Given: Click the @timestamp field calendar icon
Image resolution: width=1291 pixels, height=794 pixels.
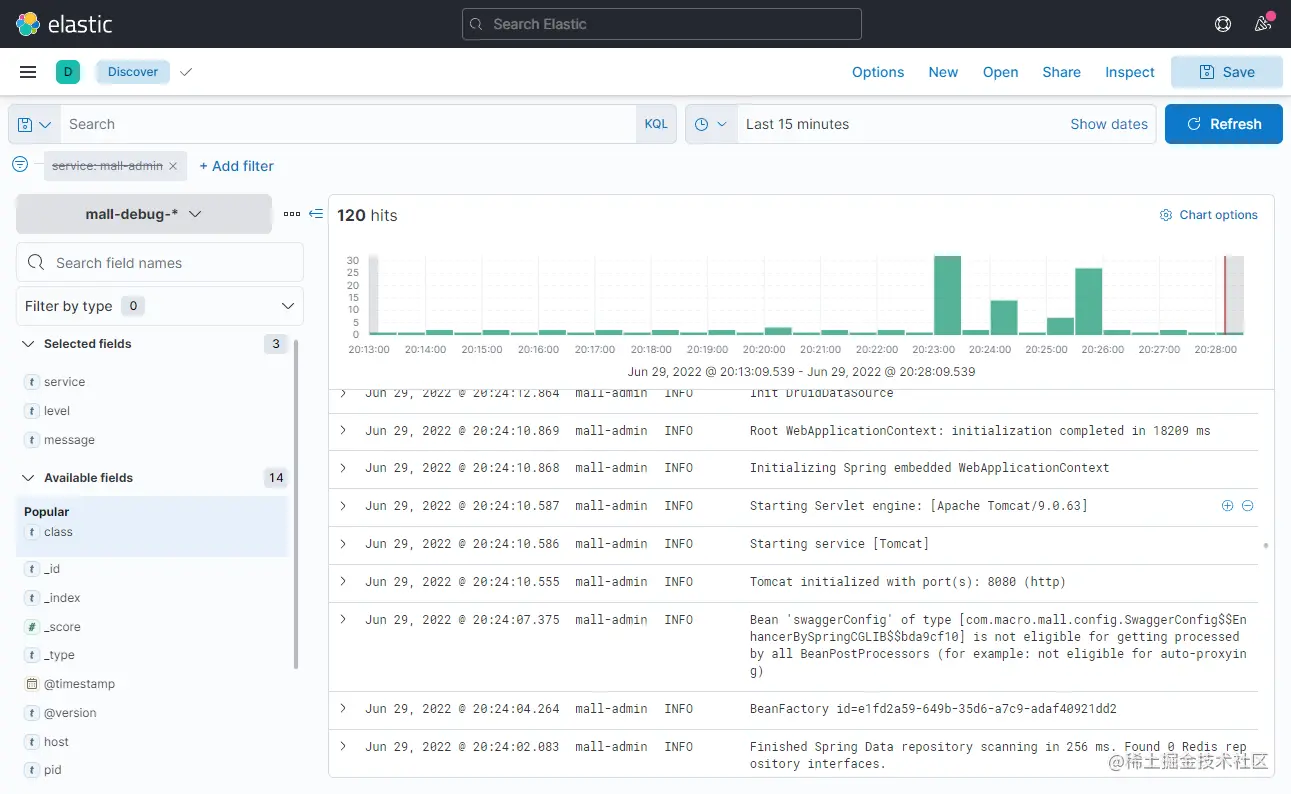Looking at the screenshot, I should click(32, 684).
